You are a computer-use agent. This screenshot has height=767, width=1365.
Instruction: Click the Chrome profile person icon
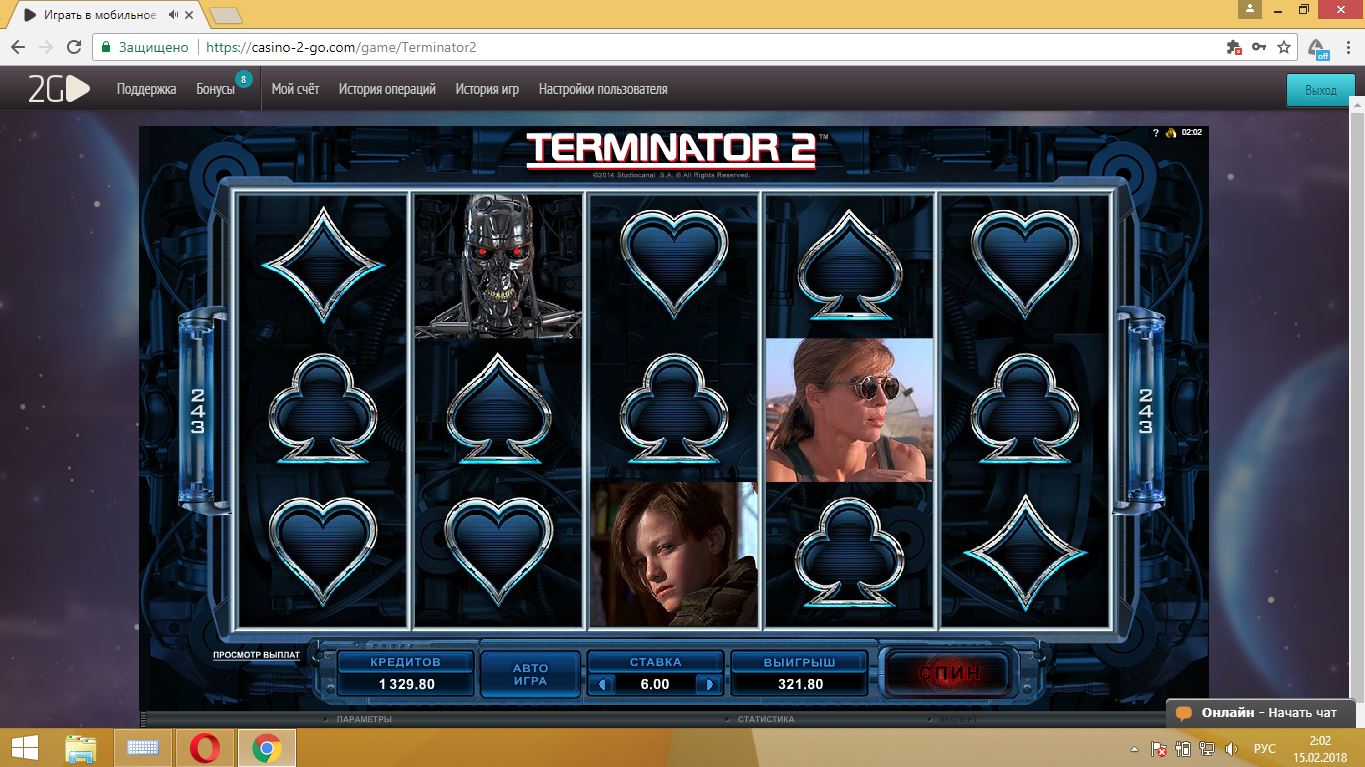coord(1249,9)
